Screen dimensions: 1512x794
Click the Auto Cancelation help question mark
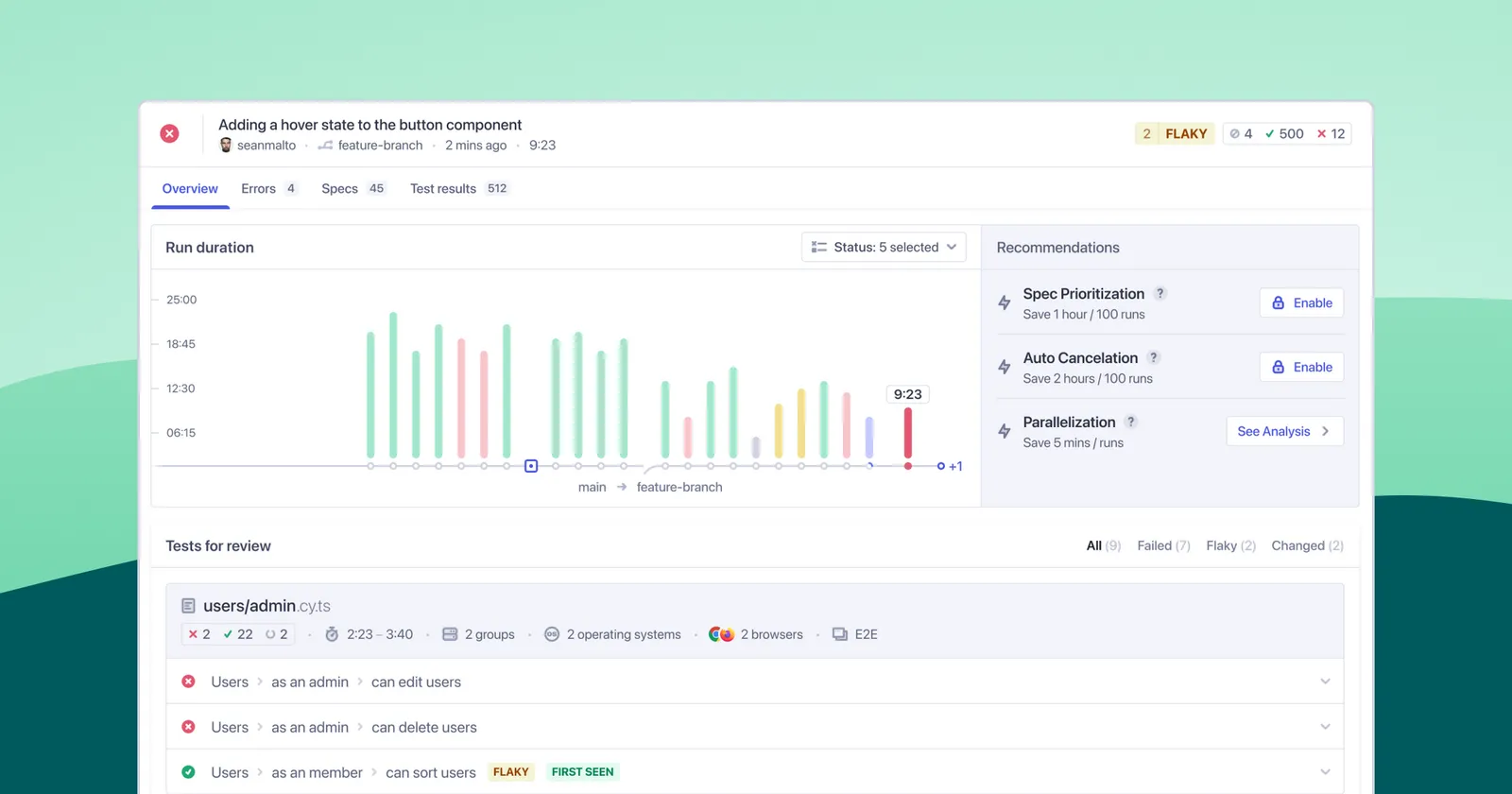[1153, 357]
